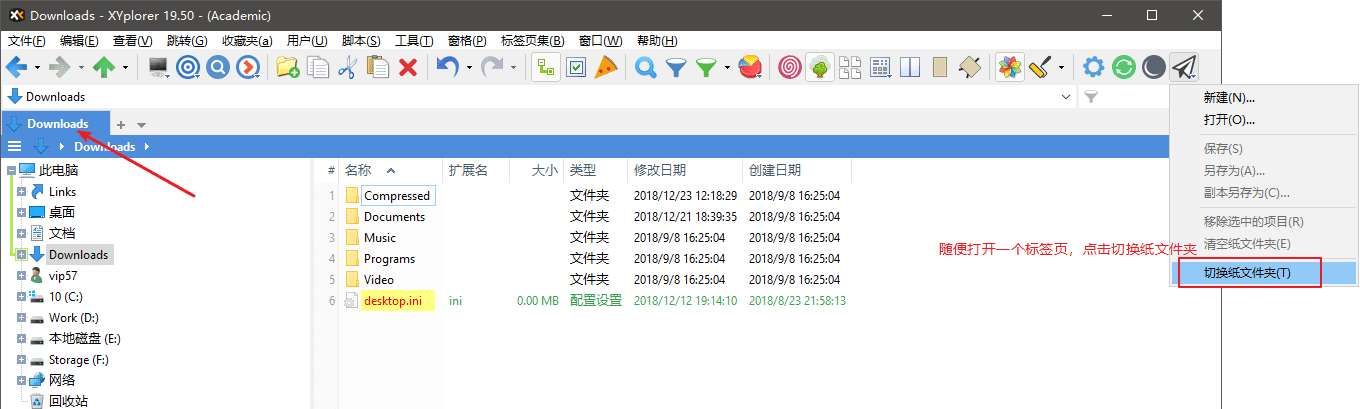The height and width of the screenshot is (409, 1360).
Task: Click the New Folder icon
Action: (x=288, y=67)
